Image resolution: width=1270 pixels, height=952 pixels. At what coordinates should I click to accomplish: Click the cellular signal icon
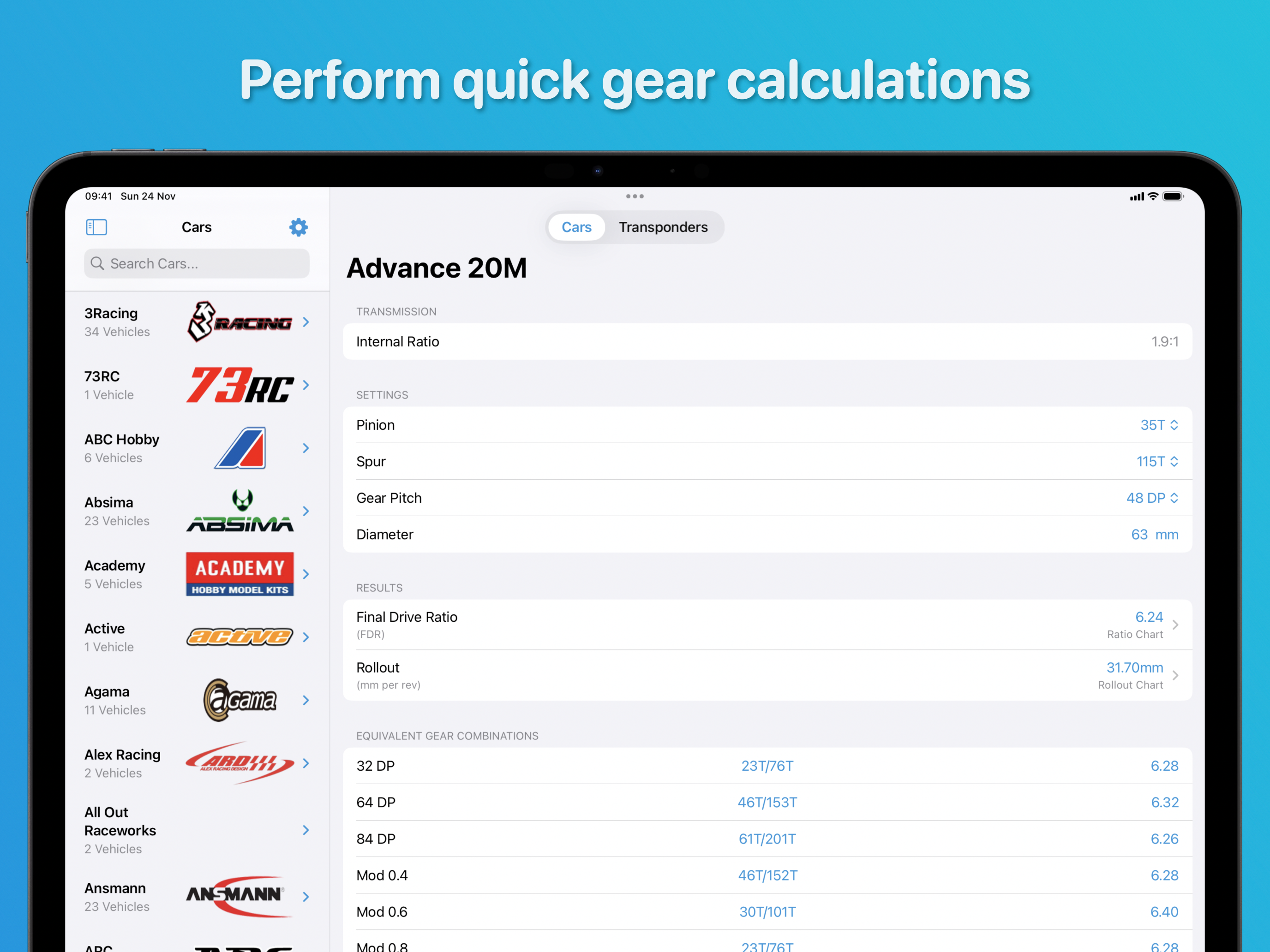point(1137,197)
